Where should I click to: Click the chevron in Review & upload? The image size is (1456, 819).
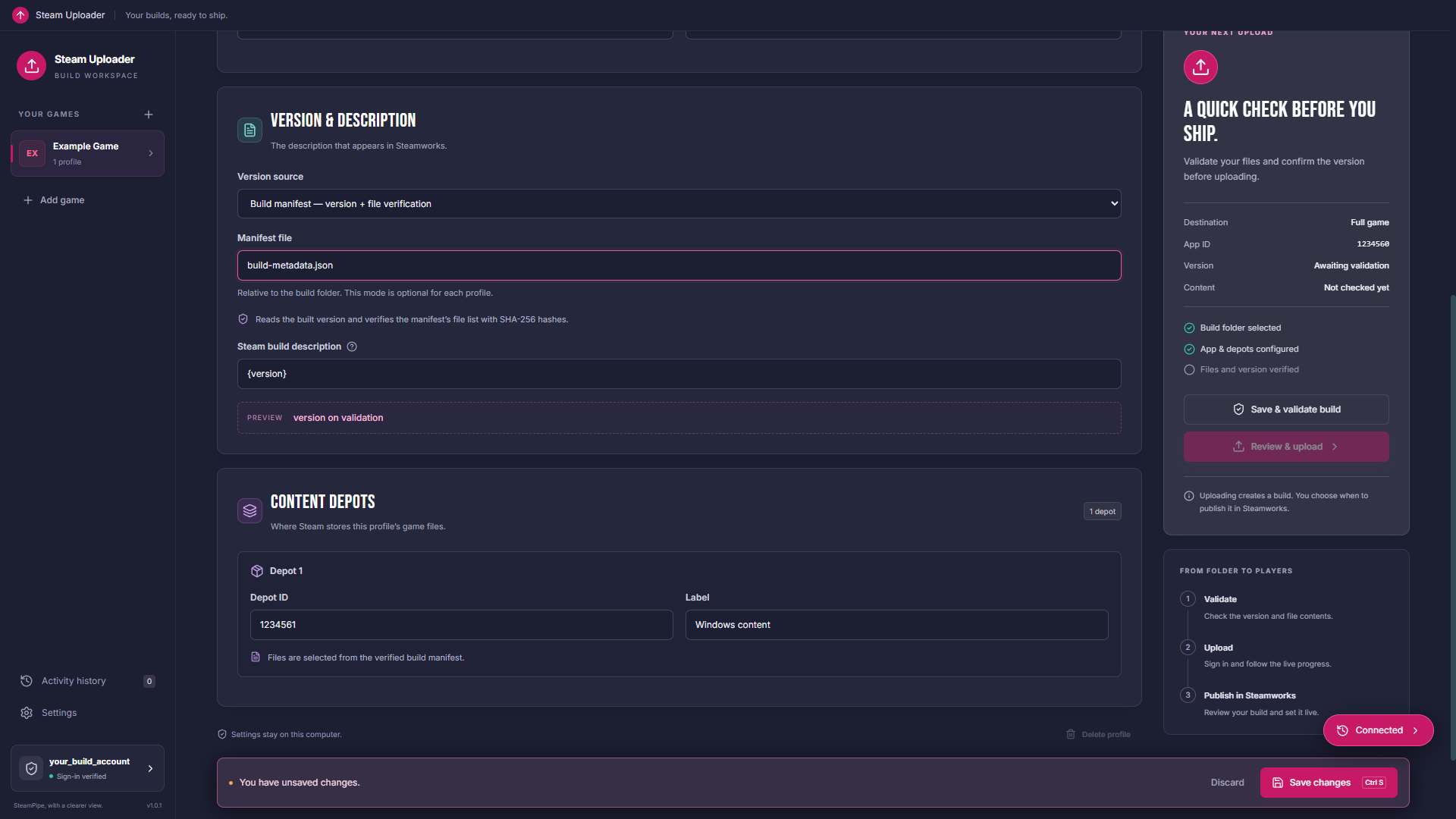click(x=1335, y=447)
